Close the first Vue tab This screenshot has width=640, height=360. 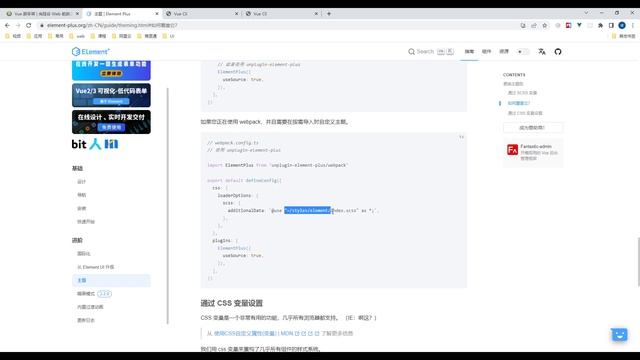point(77,13)
